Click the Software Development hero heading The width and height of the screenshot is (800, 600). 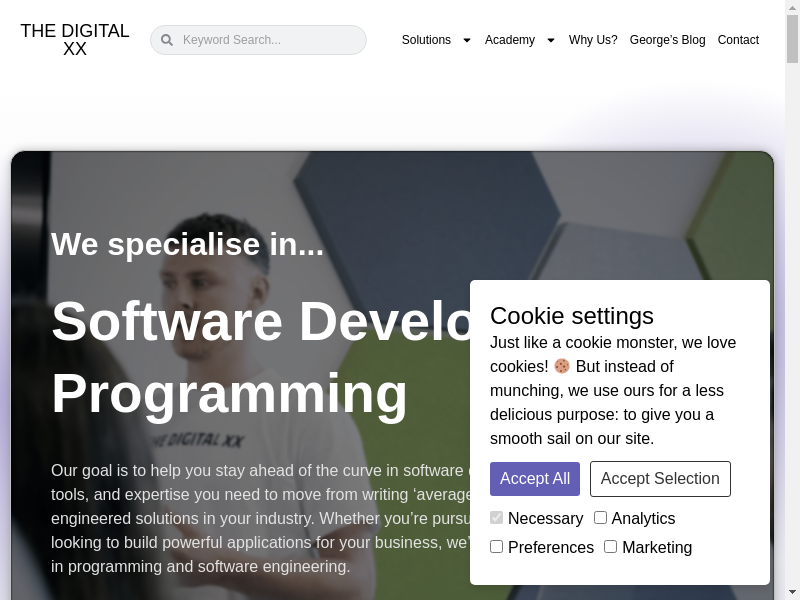click(260, 321)
